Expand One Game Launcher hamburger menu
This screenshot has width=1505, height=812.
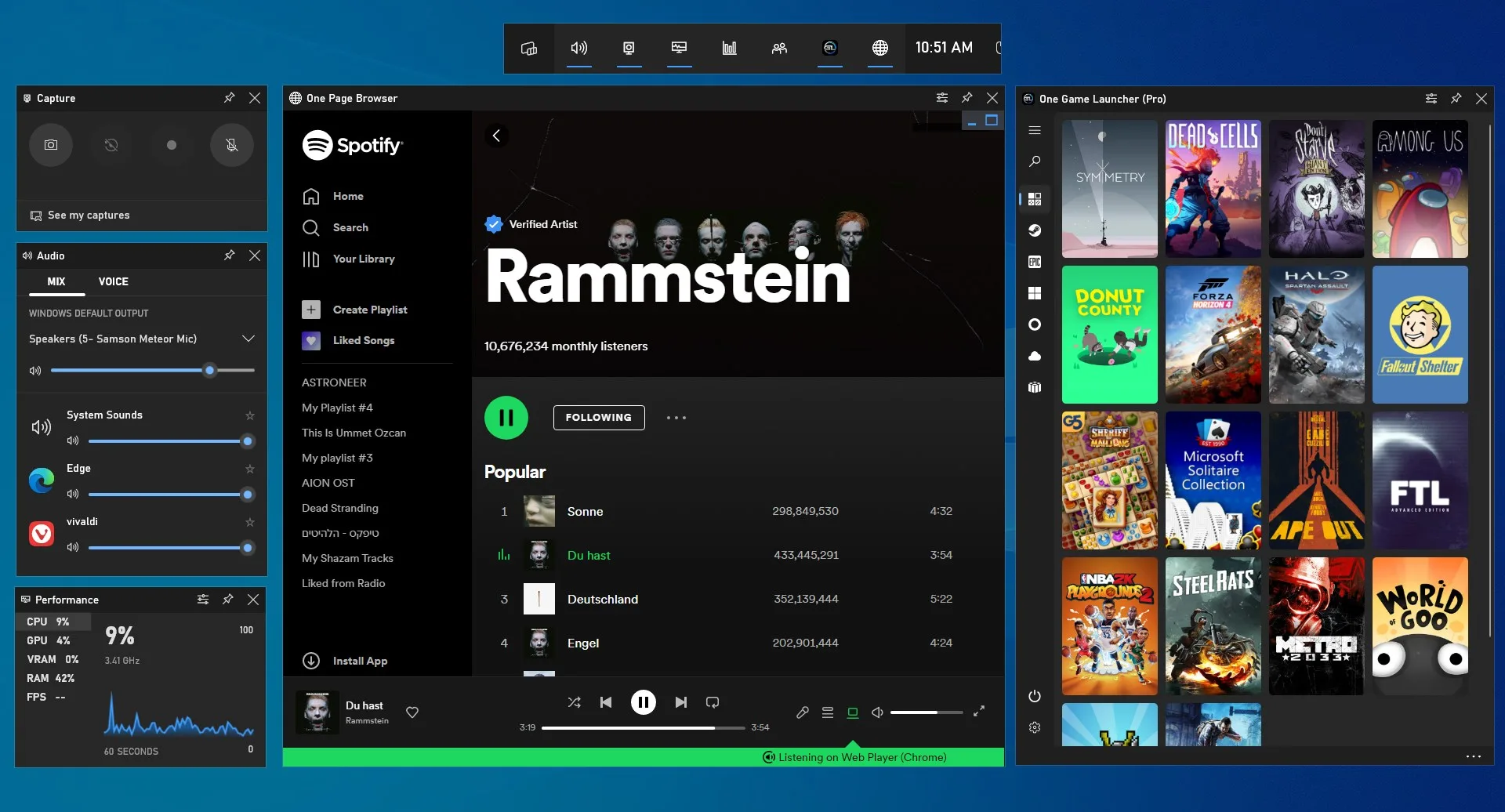(1035, 130)
